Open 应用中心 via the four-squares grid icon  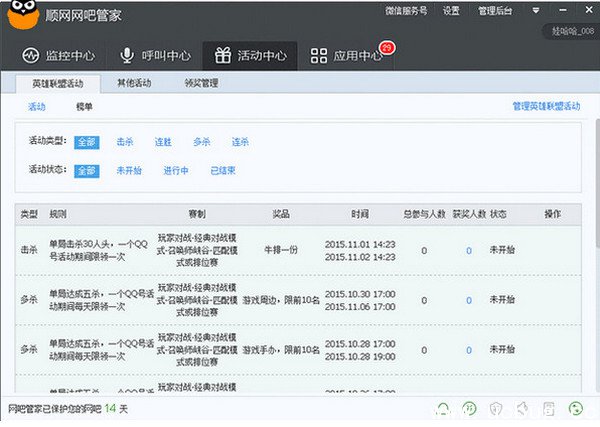[318, 56]
